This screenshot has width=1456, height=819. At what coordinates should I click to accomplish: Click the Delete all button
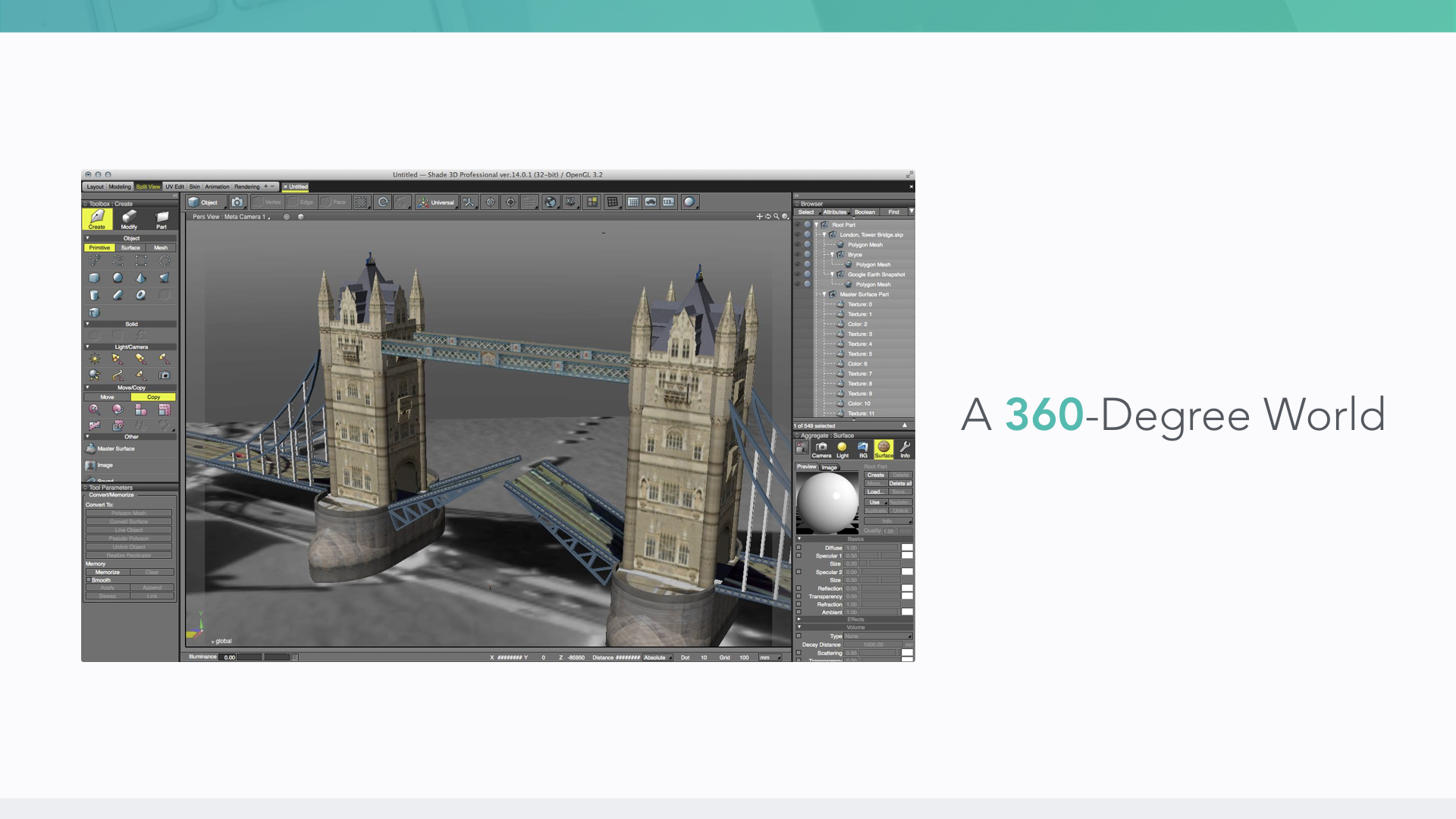(x=900, y=484)
